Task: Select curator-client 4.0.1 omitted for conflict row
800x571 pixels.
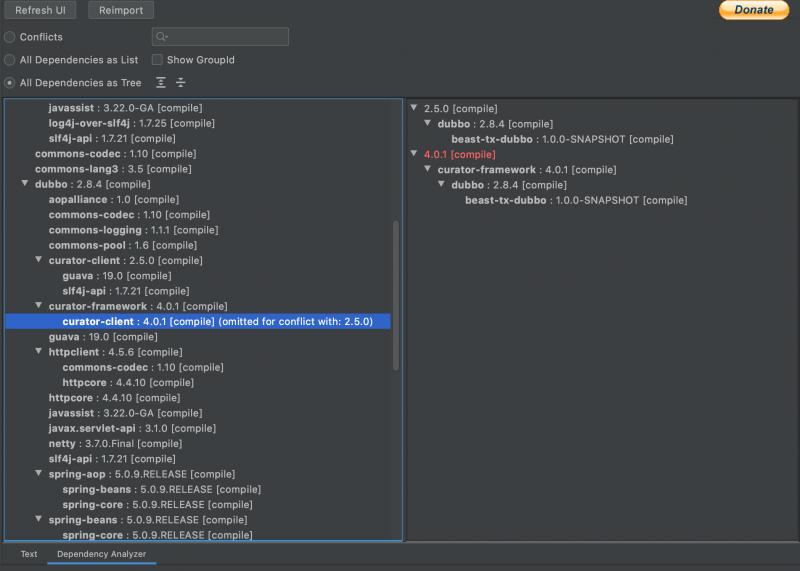Action: 198,321
